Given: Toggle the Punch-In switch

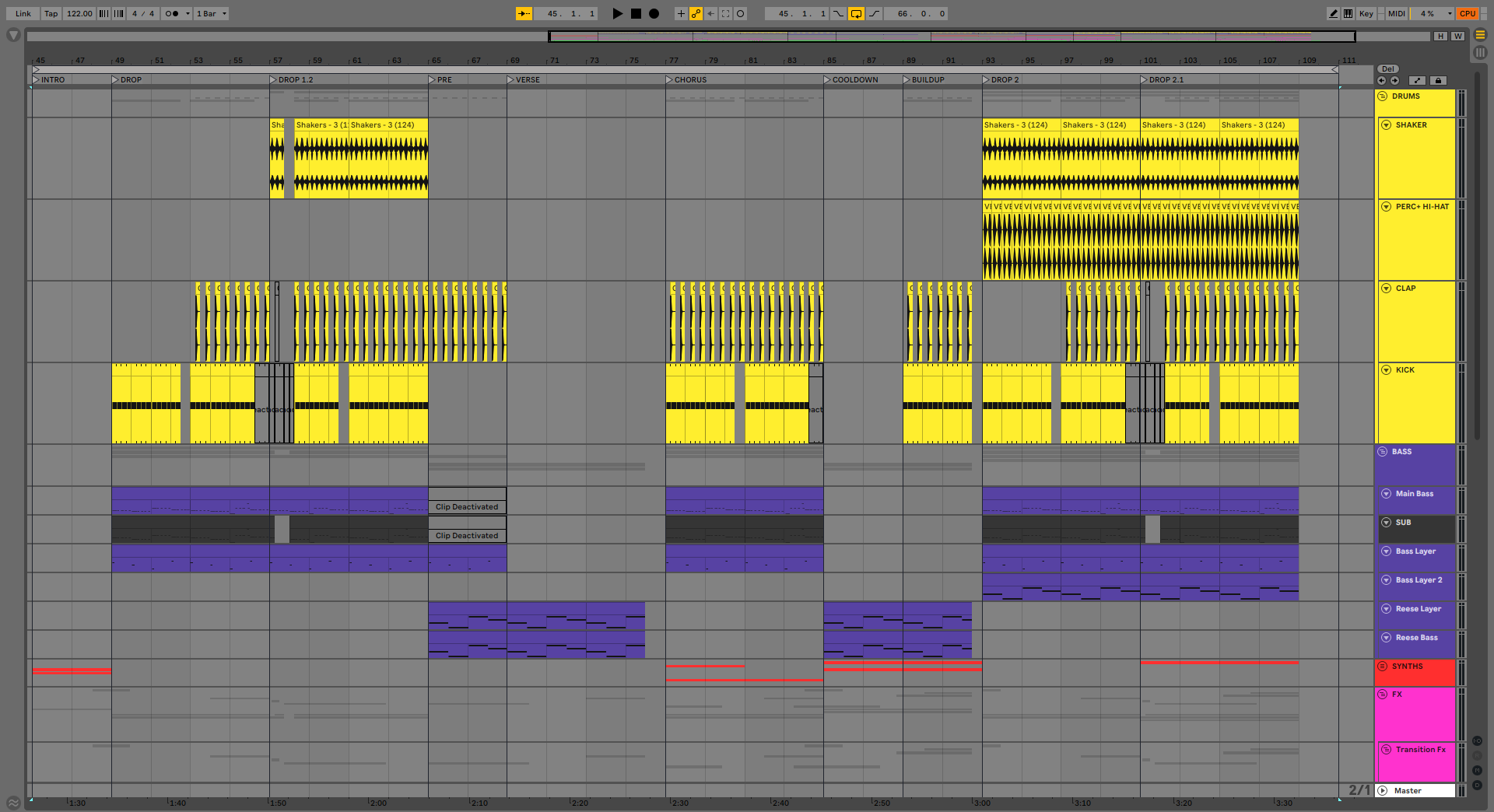Looking at the screenshot, I should point(838,13).
